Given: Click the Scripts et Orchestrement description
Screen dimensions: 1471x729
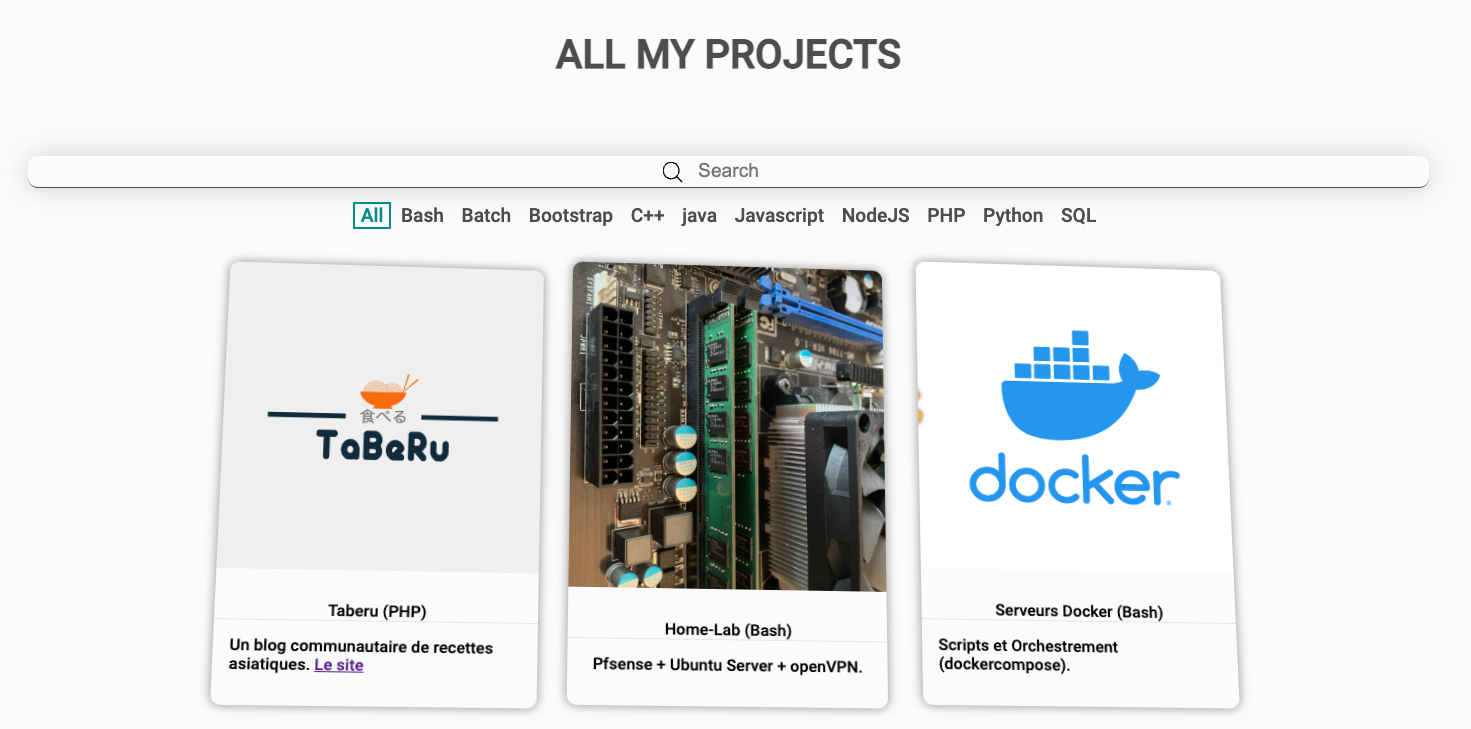Looking at the screenshot, I should 1028,655.
